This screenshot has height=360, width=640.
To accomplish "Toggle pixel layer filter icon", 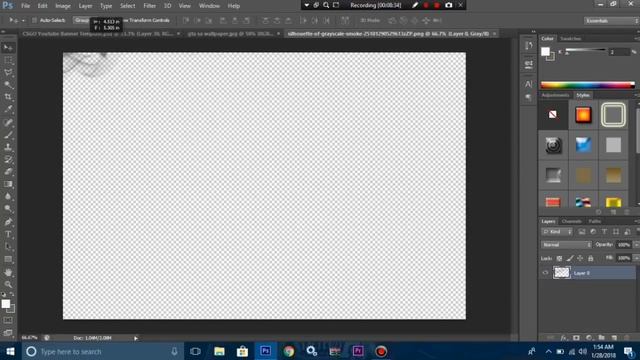I will pyautogui.click(x=582, y=232).
